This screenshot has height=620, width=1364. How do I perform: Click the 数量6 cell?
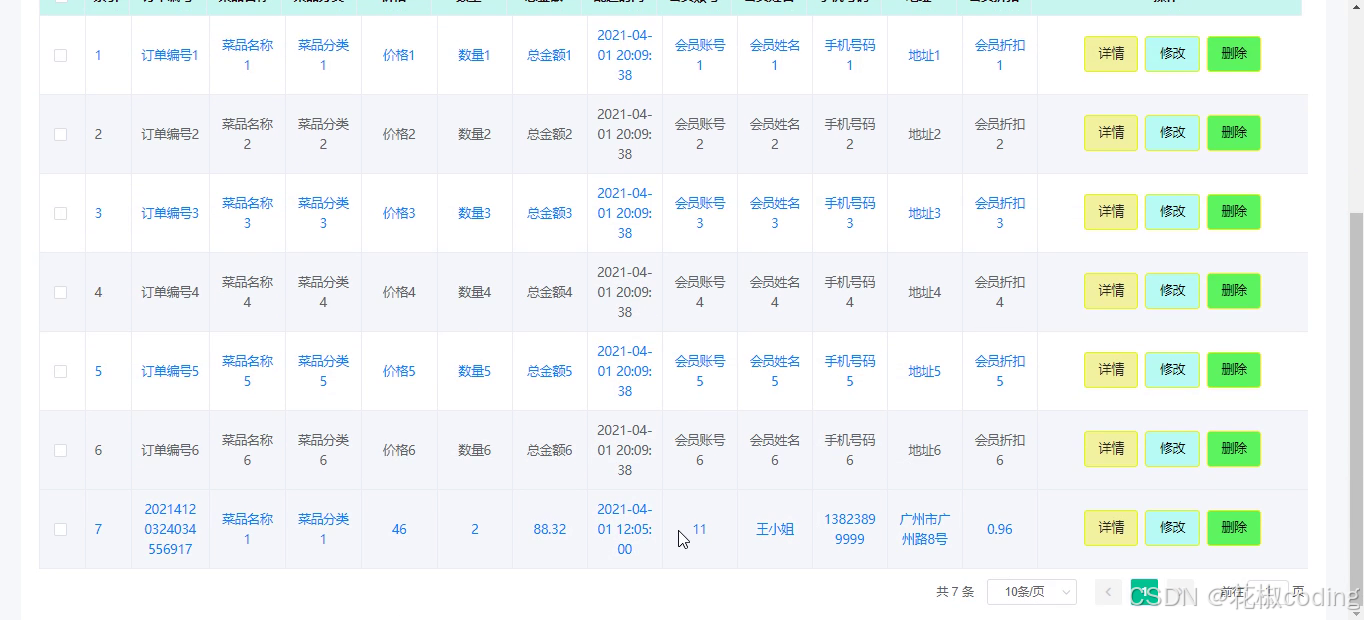(474, 450)
